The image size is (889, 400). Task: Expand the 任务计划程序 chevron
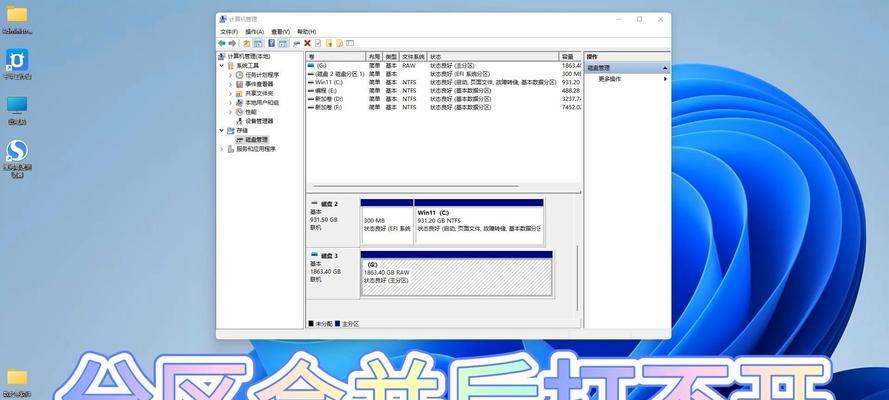click(231, 75)
